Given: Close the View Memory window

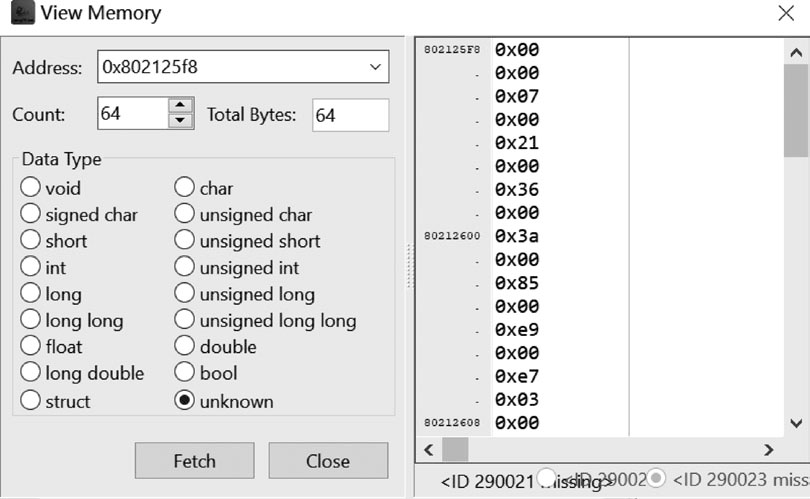Looking at the screenshot, I should 785,14.
